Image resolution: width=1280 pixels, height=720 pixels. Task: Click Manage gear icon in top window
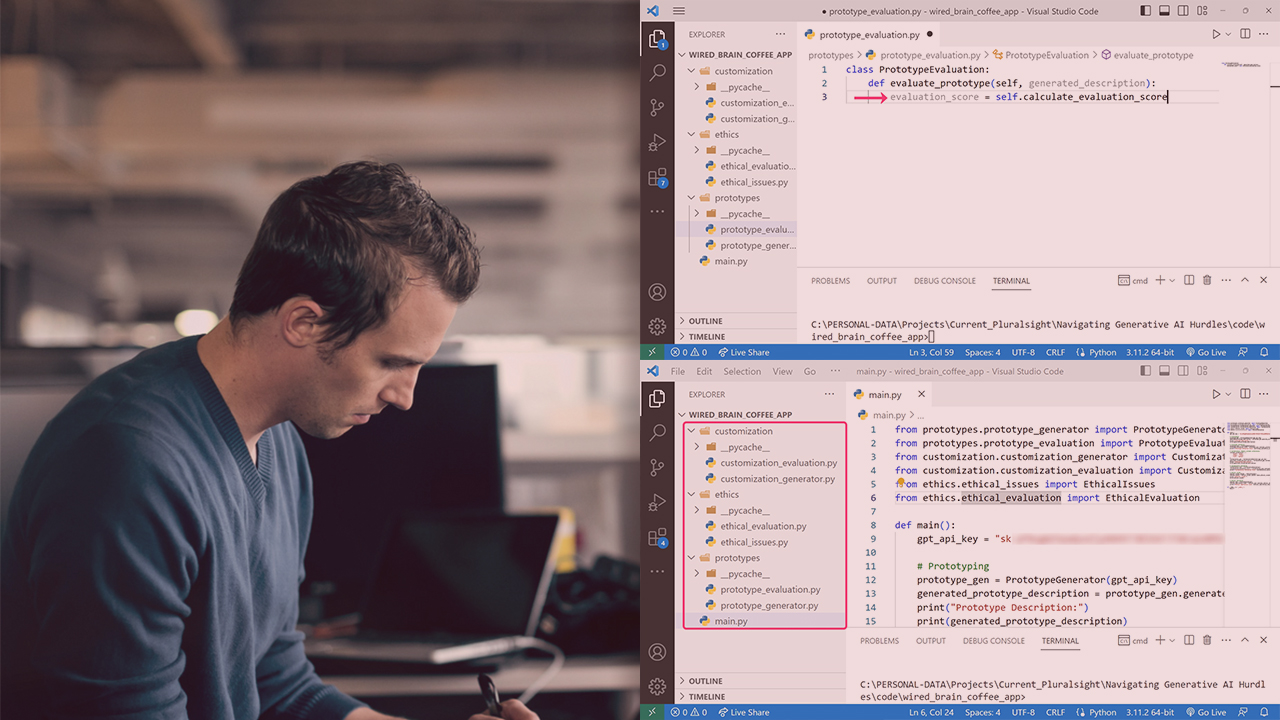click(x=657, y=327)
